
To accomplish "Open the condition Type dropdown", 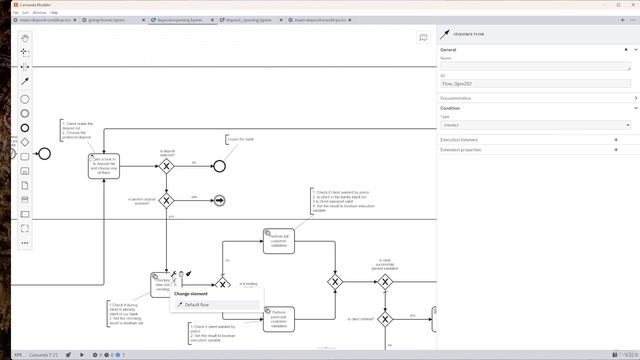I will [536, 125].
